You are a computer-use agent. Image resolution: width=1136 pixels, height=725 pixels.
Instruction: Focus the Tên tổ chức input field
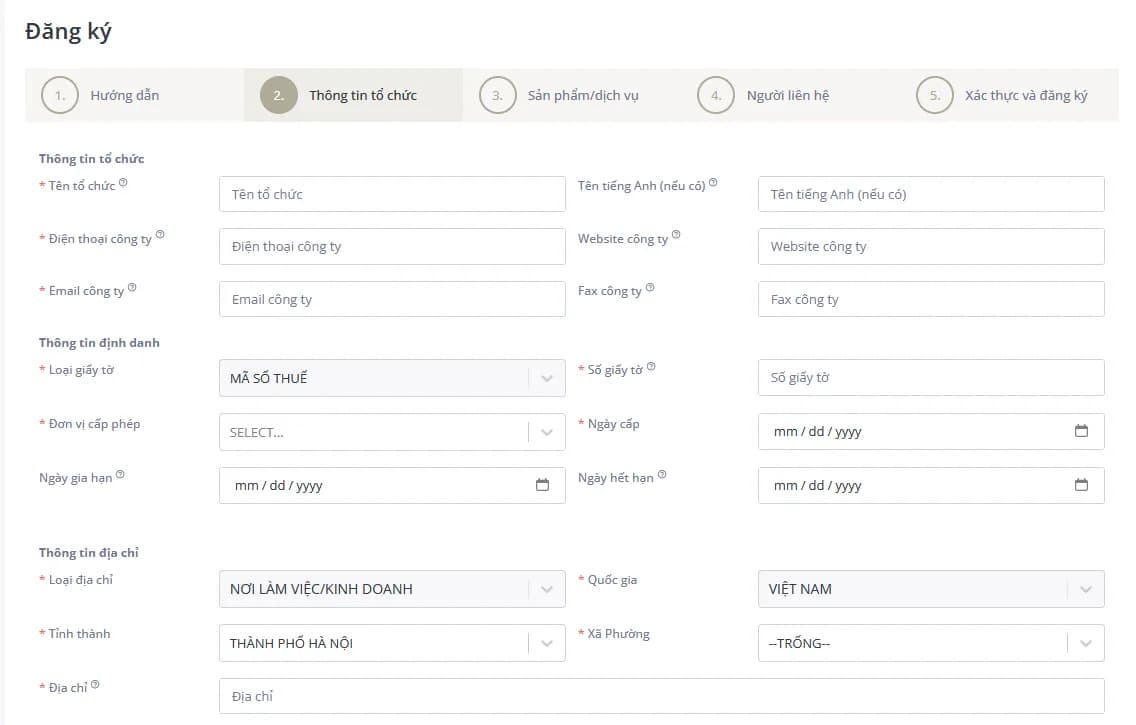point(392,194)
